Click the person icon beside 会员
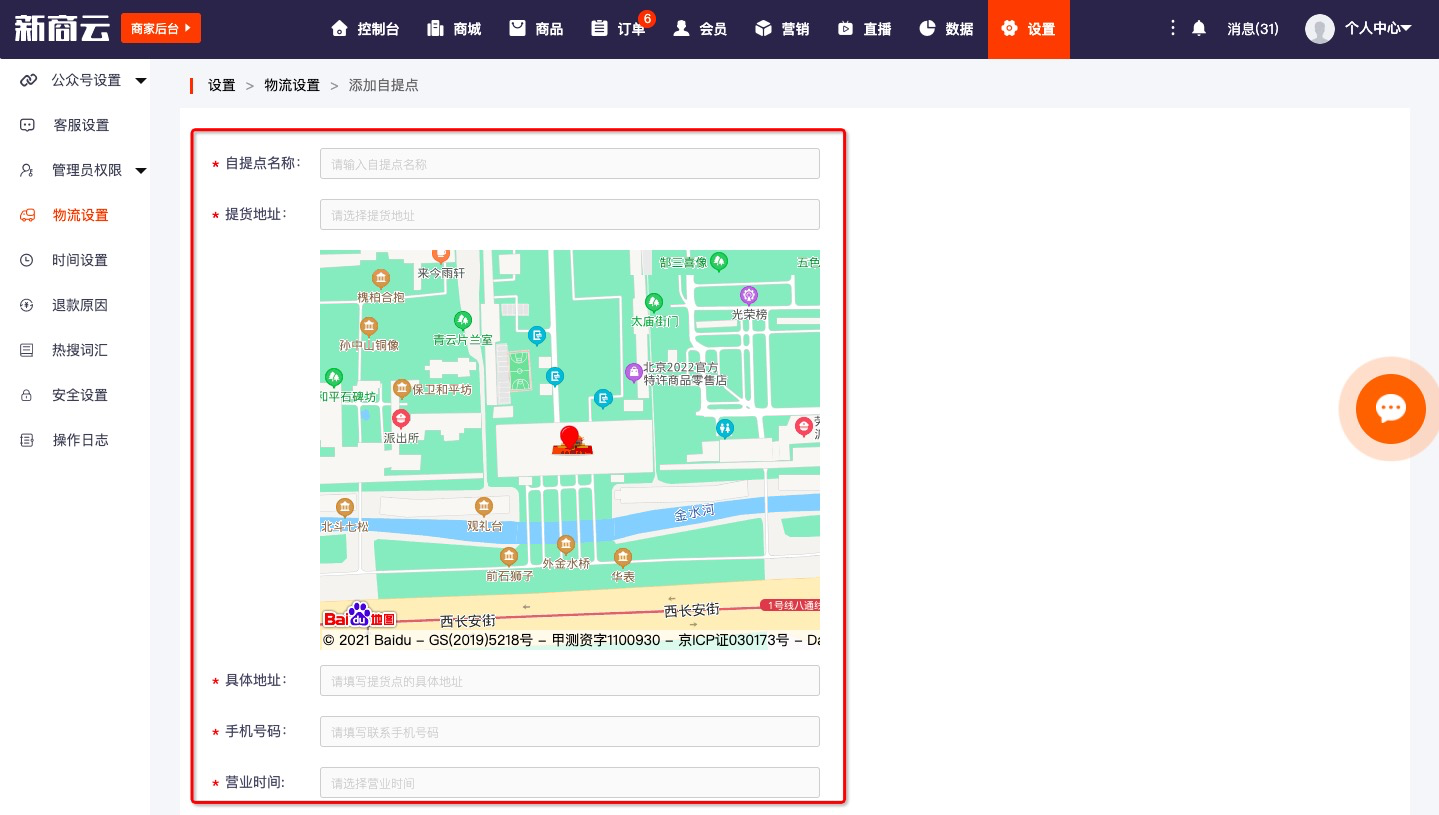 (x=681, y=28)
